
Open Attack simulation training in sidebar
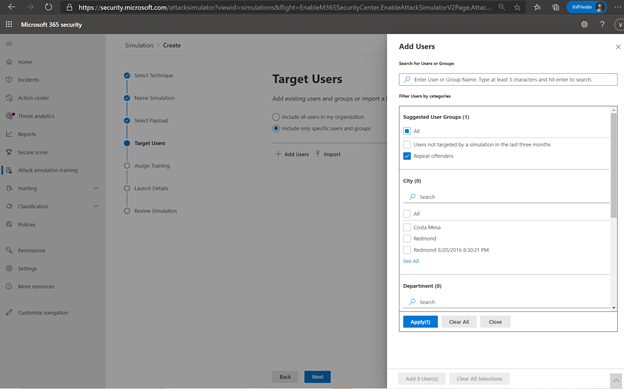click(48, 170)
